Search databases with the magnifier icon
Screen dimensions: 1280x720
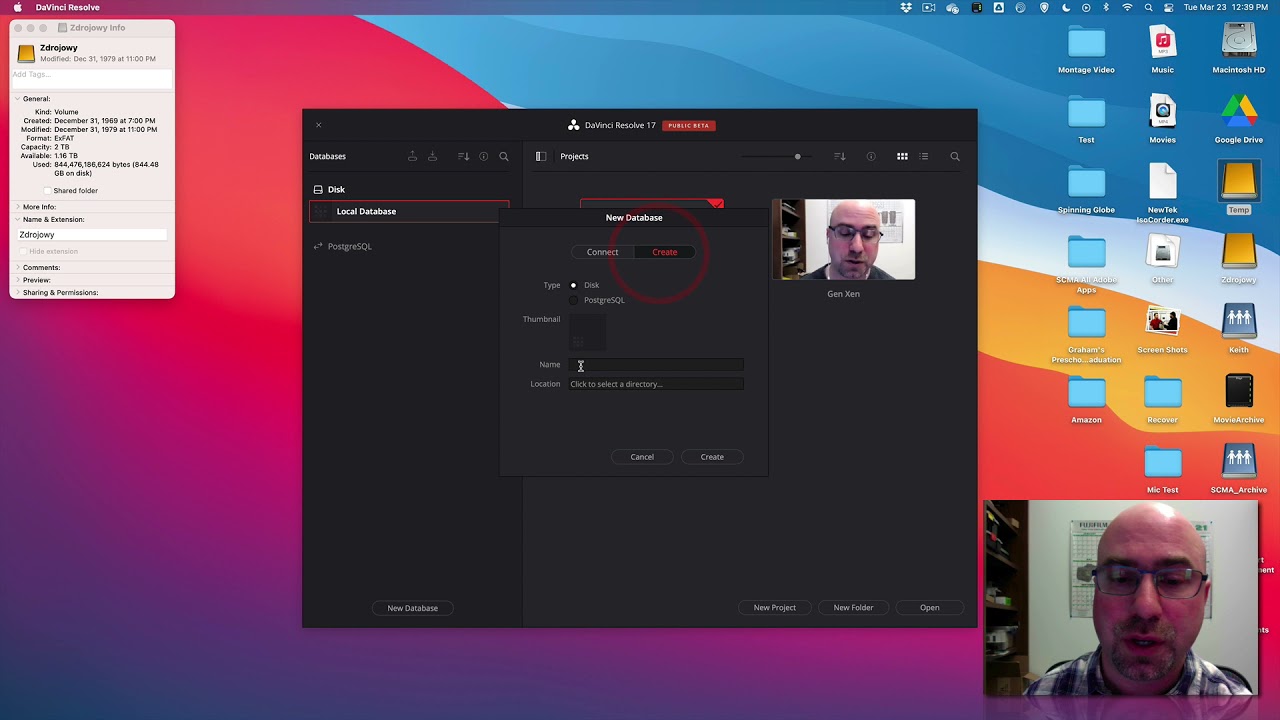pos(504,156)
